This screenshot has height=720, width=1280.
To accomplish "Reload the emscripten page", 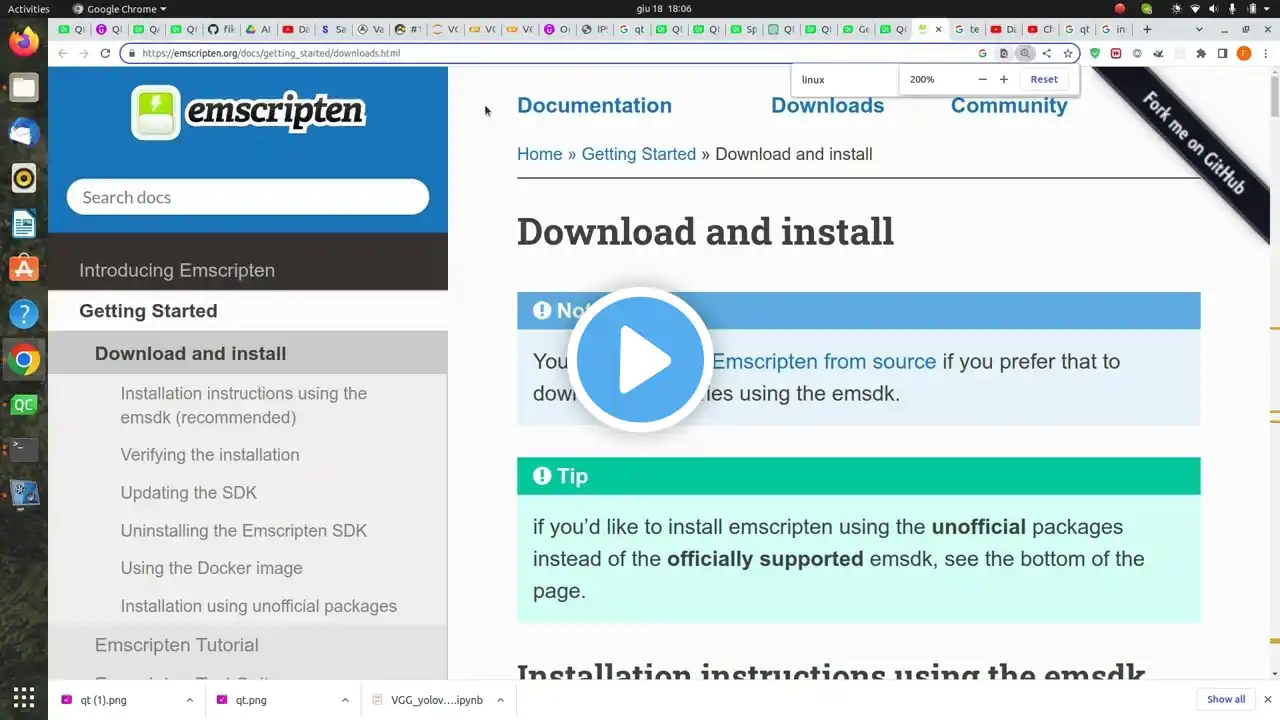I will point(105,53).
